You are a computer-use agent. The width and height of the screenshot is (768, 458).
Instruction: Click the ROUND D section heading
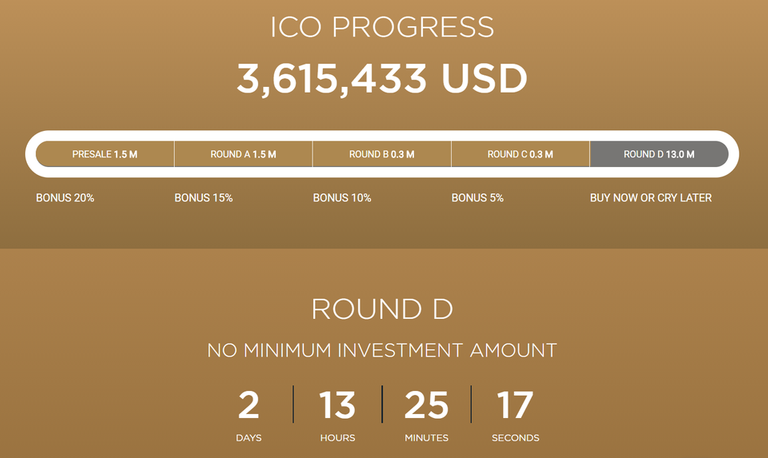[x=383, y=309]
